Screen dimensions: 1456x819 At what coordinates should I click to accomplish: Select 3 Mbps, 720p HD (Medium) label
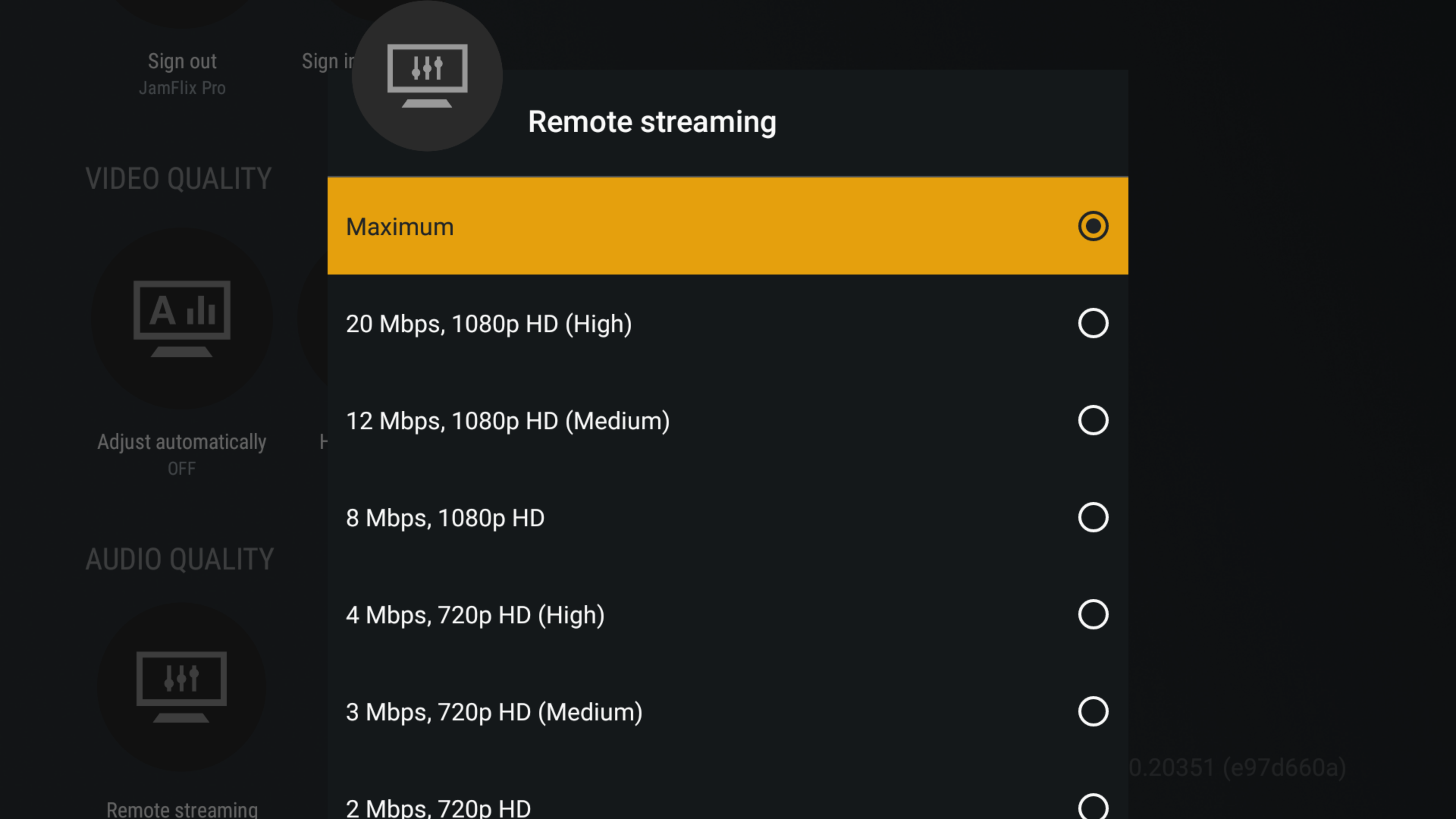494,712
